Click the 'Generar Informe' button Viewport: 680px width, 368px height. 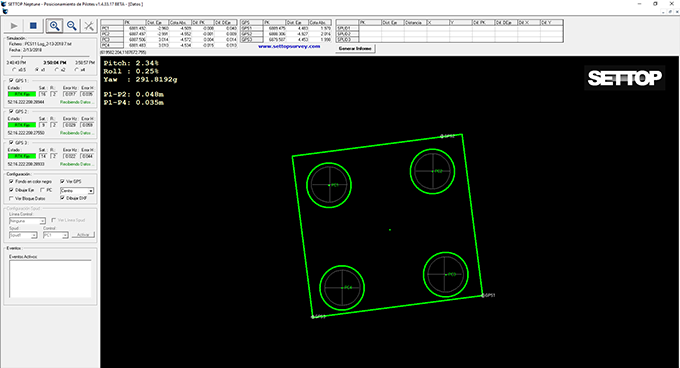point(355,49)
